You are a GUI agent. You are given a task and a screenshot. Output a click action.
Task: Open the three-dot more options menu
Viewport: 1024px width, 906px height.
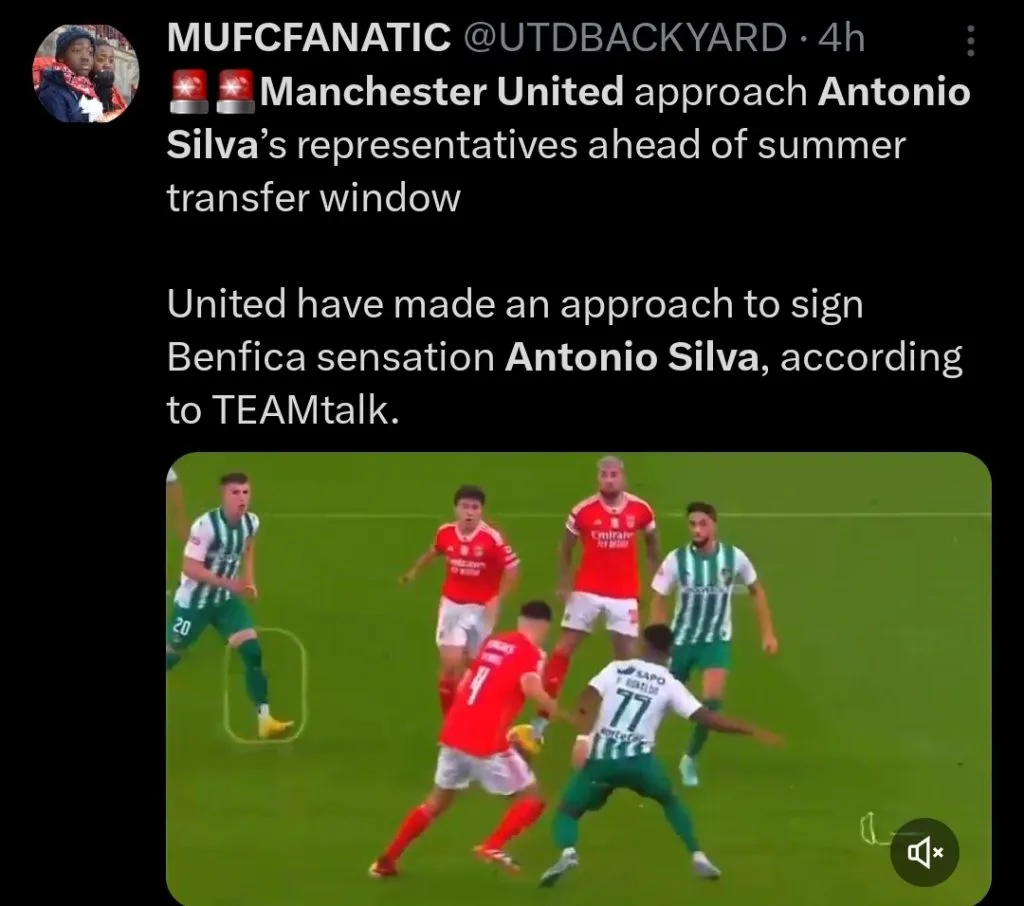click(970, 40)
